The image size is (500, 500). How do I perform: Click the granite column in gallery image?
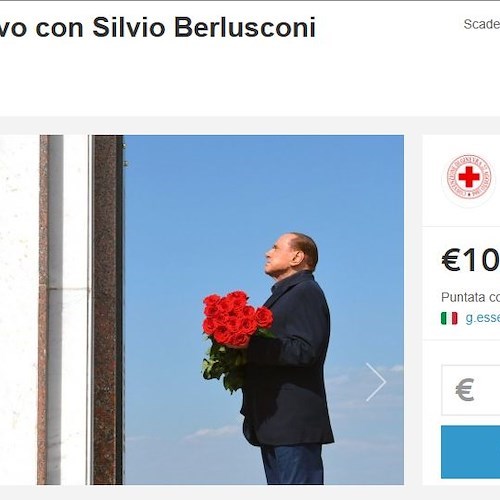point(107,310)
